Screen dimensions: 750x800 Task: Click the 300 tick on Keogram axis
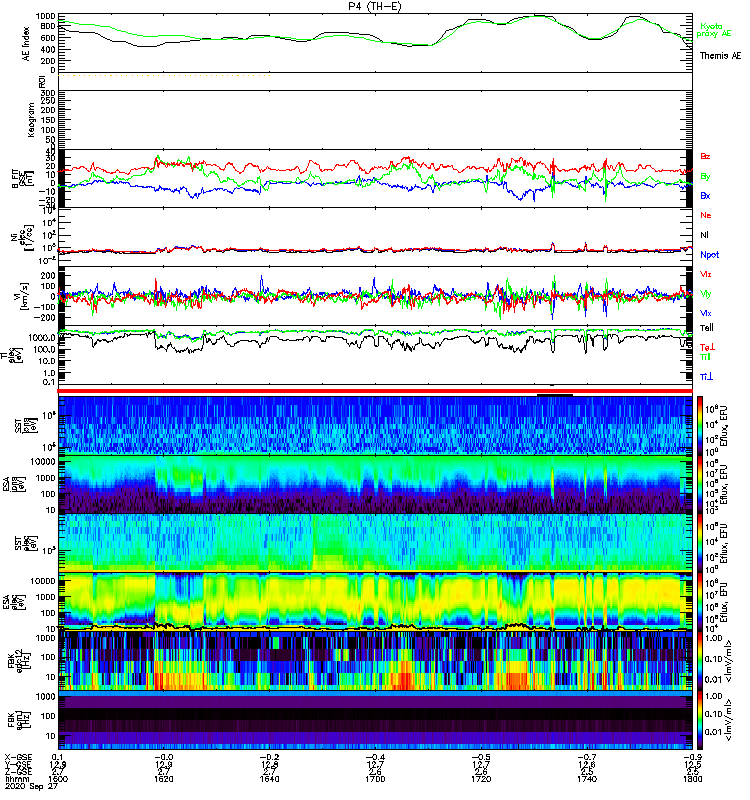click(x=48, y=93)
